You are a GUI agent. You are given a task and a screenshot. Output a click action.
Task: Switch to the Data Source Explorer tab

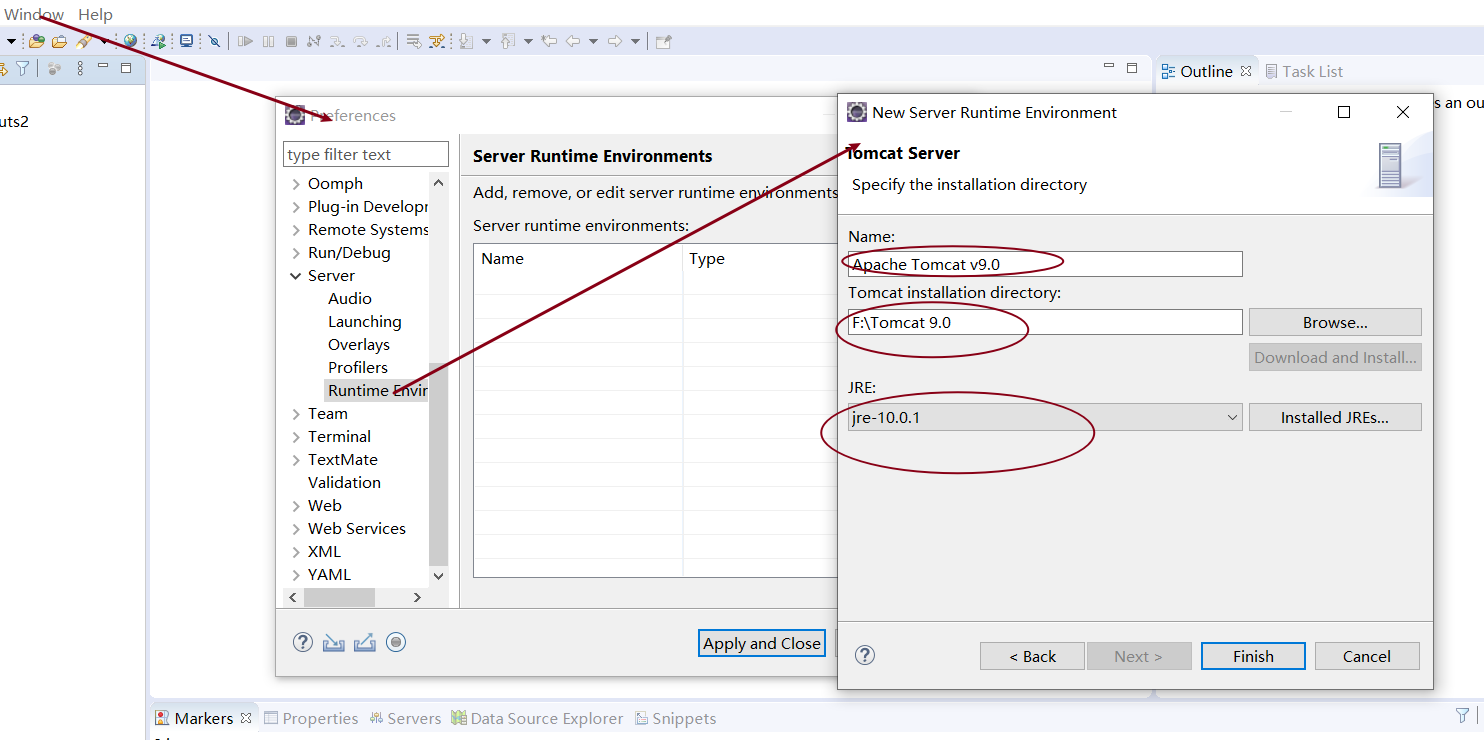[537, 718]
